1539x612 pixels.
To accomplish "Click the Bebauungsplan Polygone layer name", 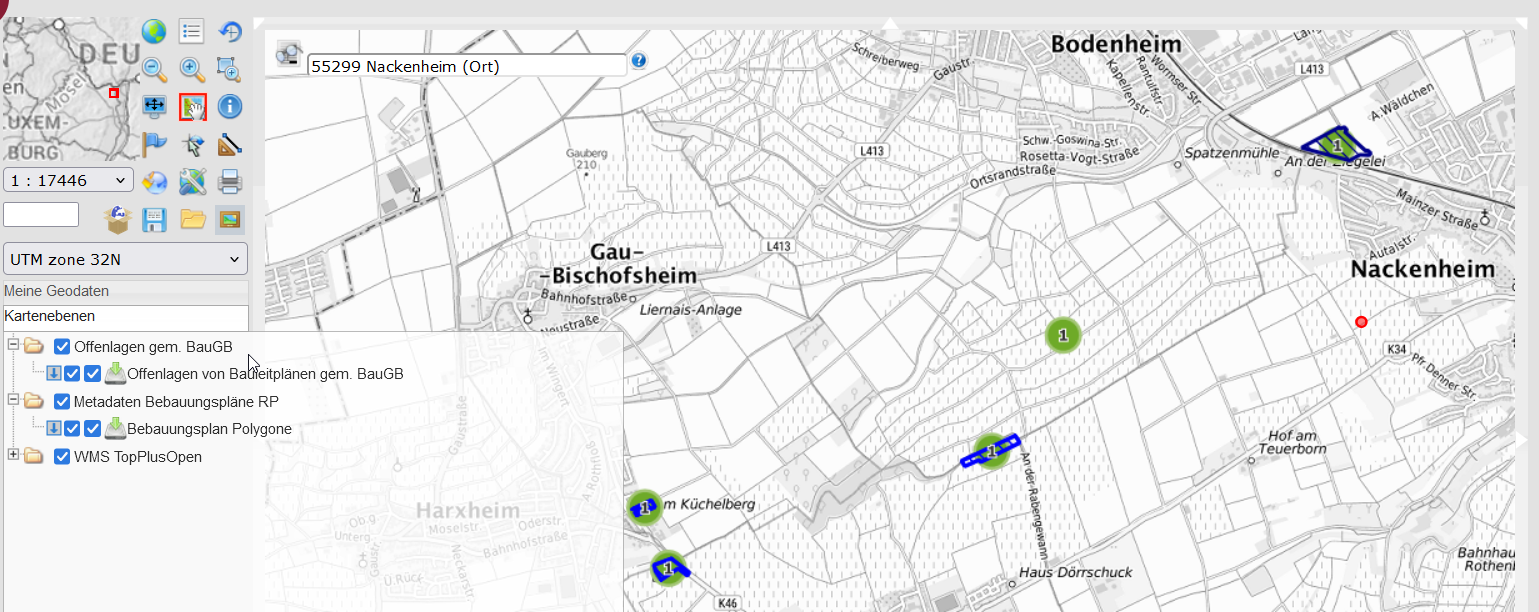I will pyautogui.click(x=209, y=429).
